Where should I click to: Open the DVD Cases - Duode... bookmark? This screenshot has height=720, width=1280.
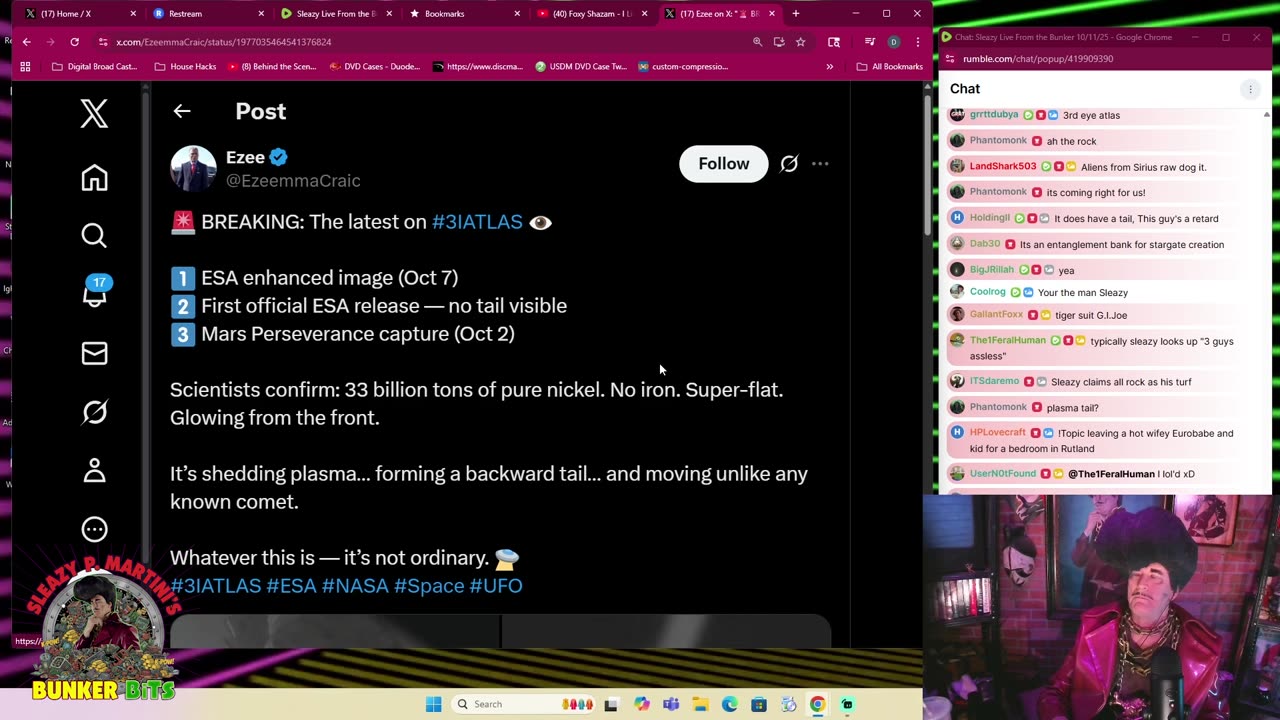click(375, 67)
